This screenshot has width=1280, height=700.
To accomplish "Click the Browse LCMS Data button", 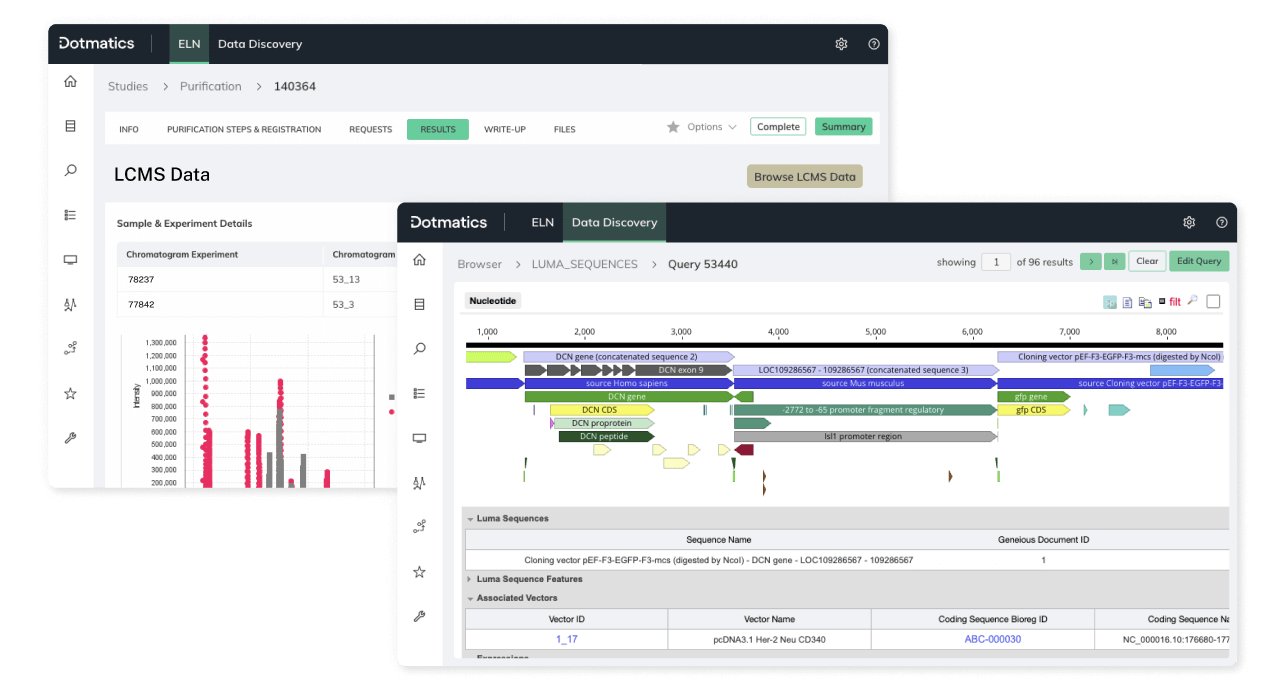I will [x=805, y=177].
